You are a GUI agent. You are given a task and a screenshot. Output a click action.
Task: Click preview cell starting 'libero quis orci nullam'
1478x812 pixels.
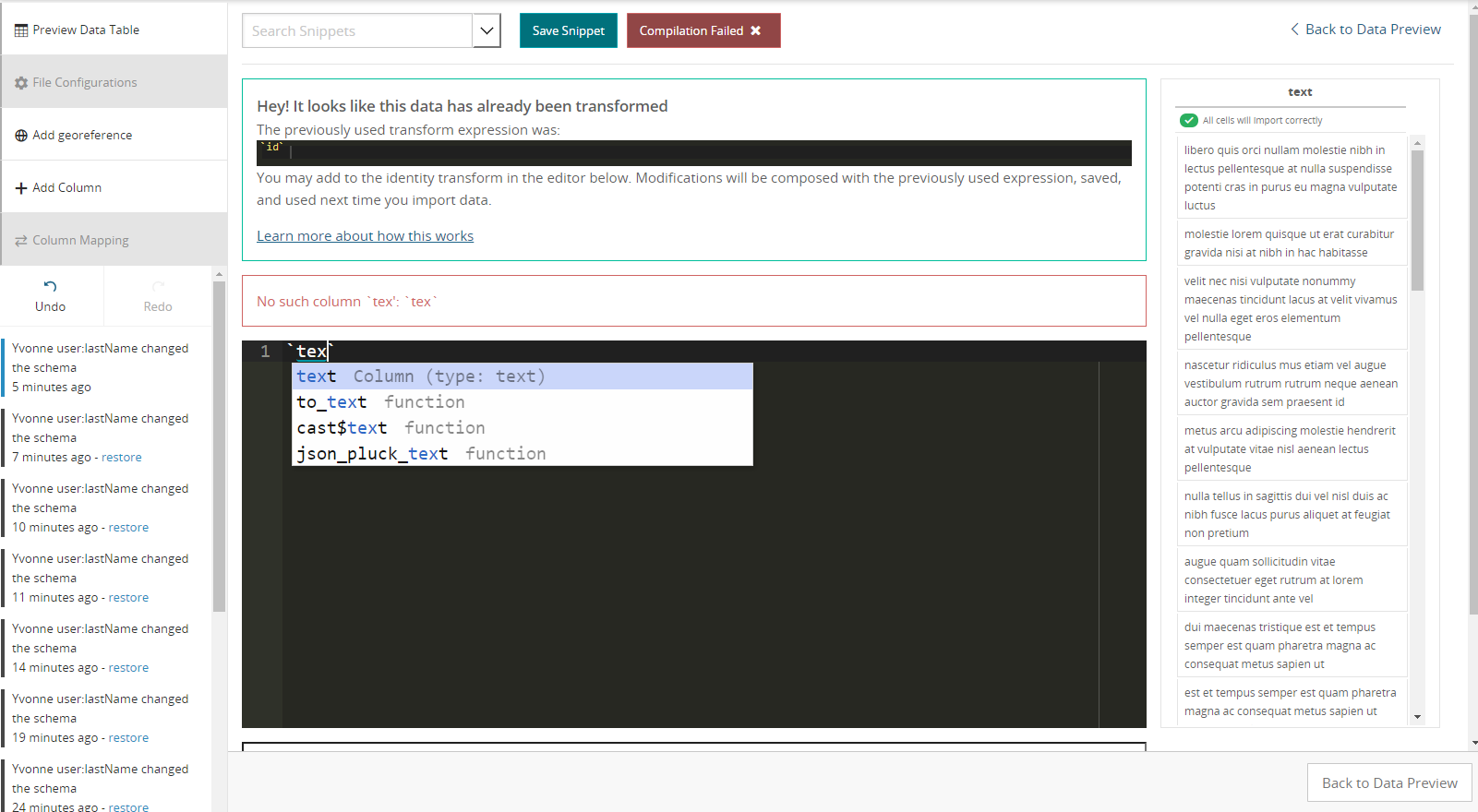1292,178
